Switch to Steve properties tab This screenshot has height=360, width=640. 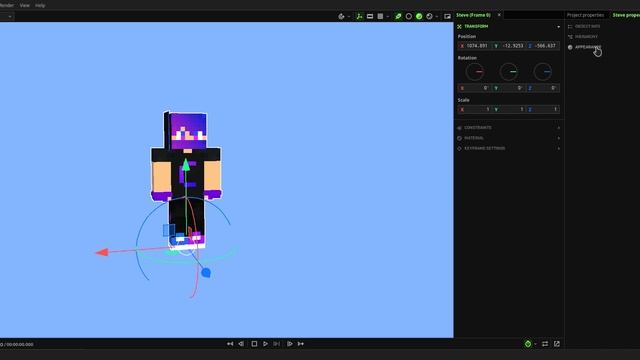(626, 15)
